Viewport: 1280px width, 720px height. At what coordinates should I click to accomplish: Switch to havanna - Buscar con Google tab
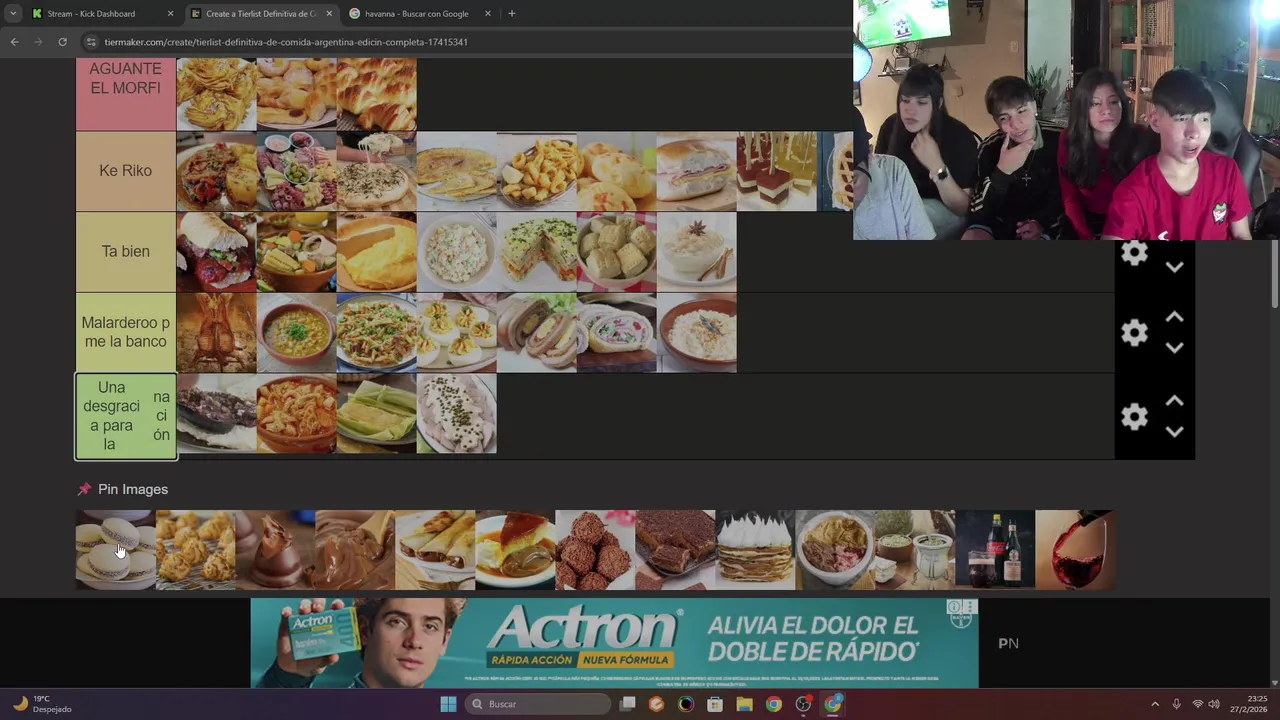click(420, 14)
